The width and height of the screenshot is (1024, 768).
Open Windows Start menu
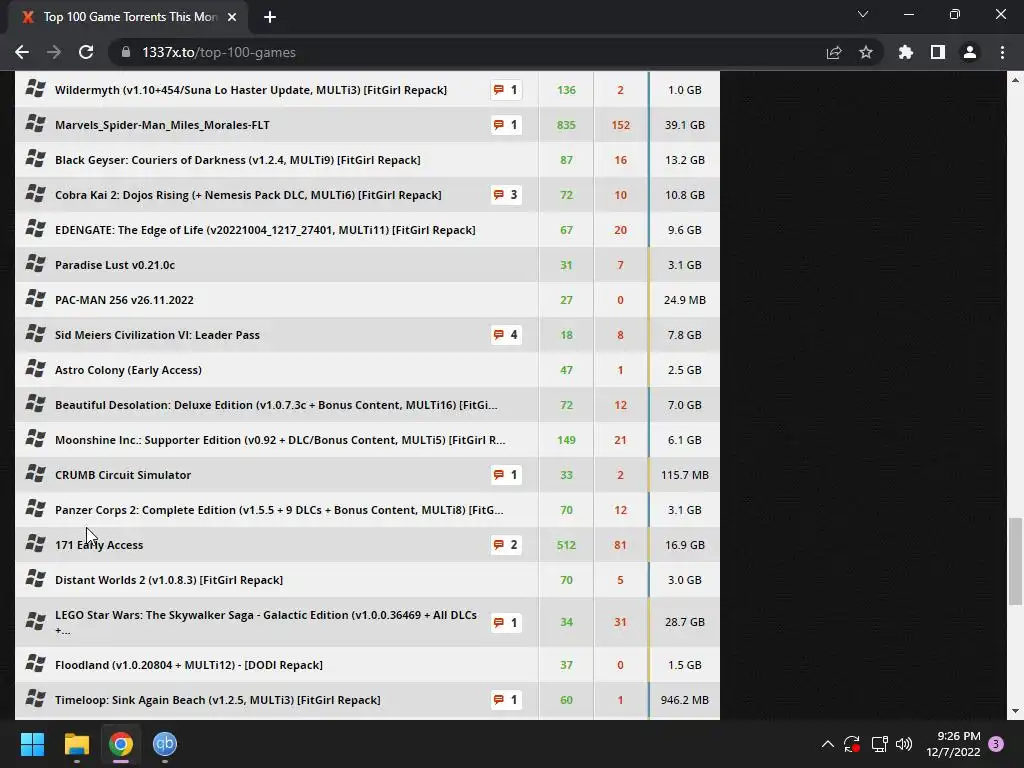[32, 744]
